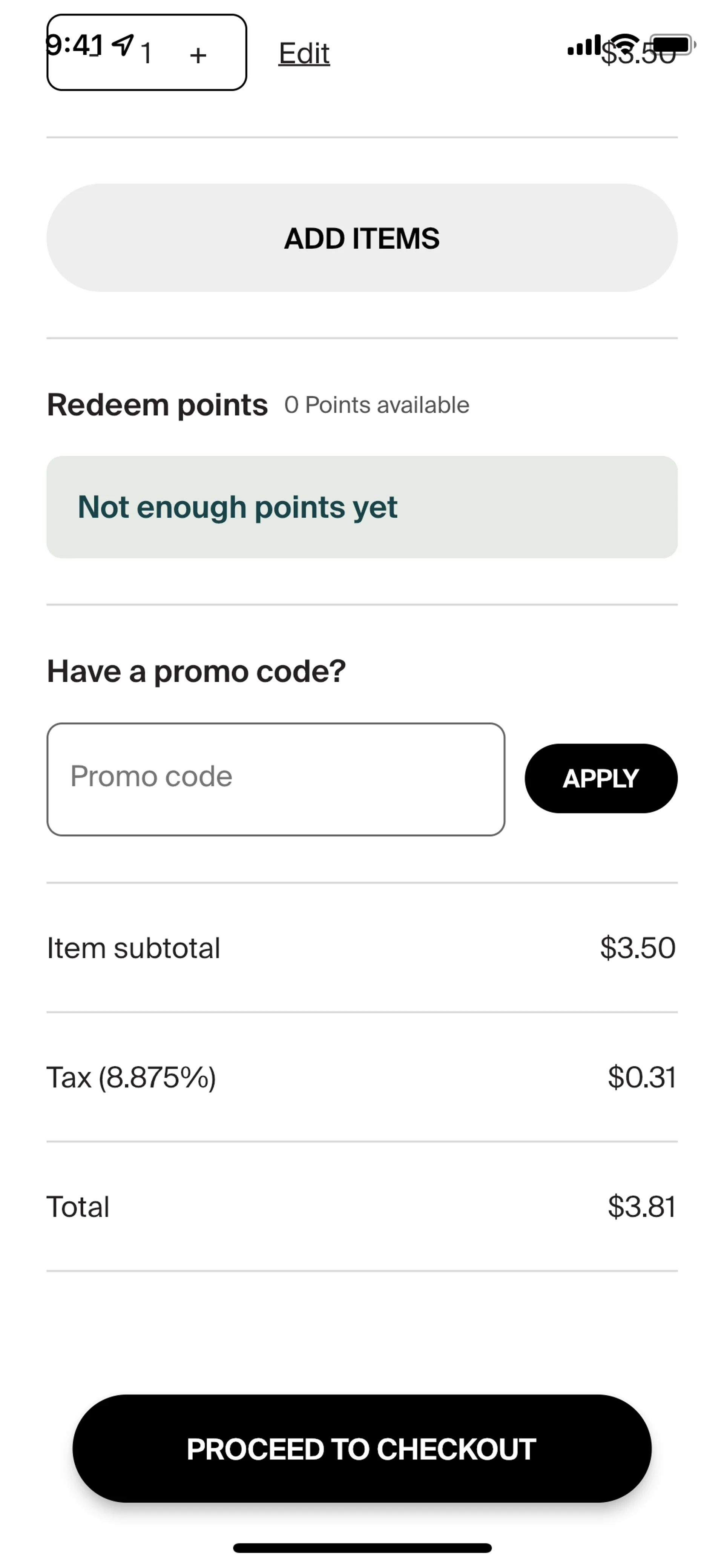Image resolution: width=724 pixels, height=1568 pixels.
Task: Tap the plus quantity increase icon
Action: click(198, 55)
